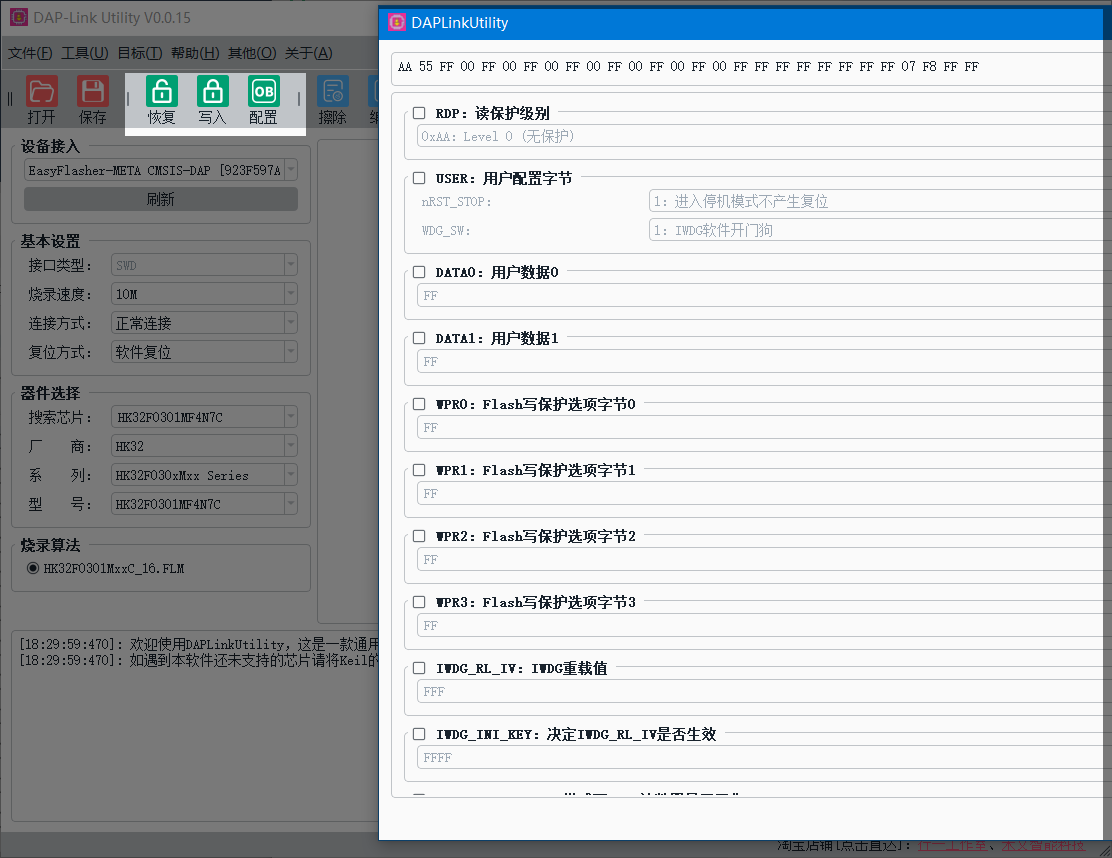Click the IWDG_INI_KEY FFFF value field

[x=764, y=757]
